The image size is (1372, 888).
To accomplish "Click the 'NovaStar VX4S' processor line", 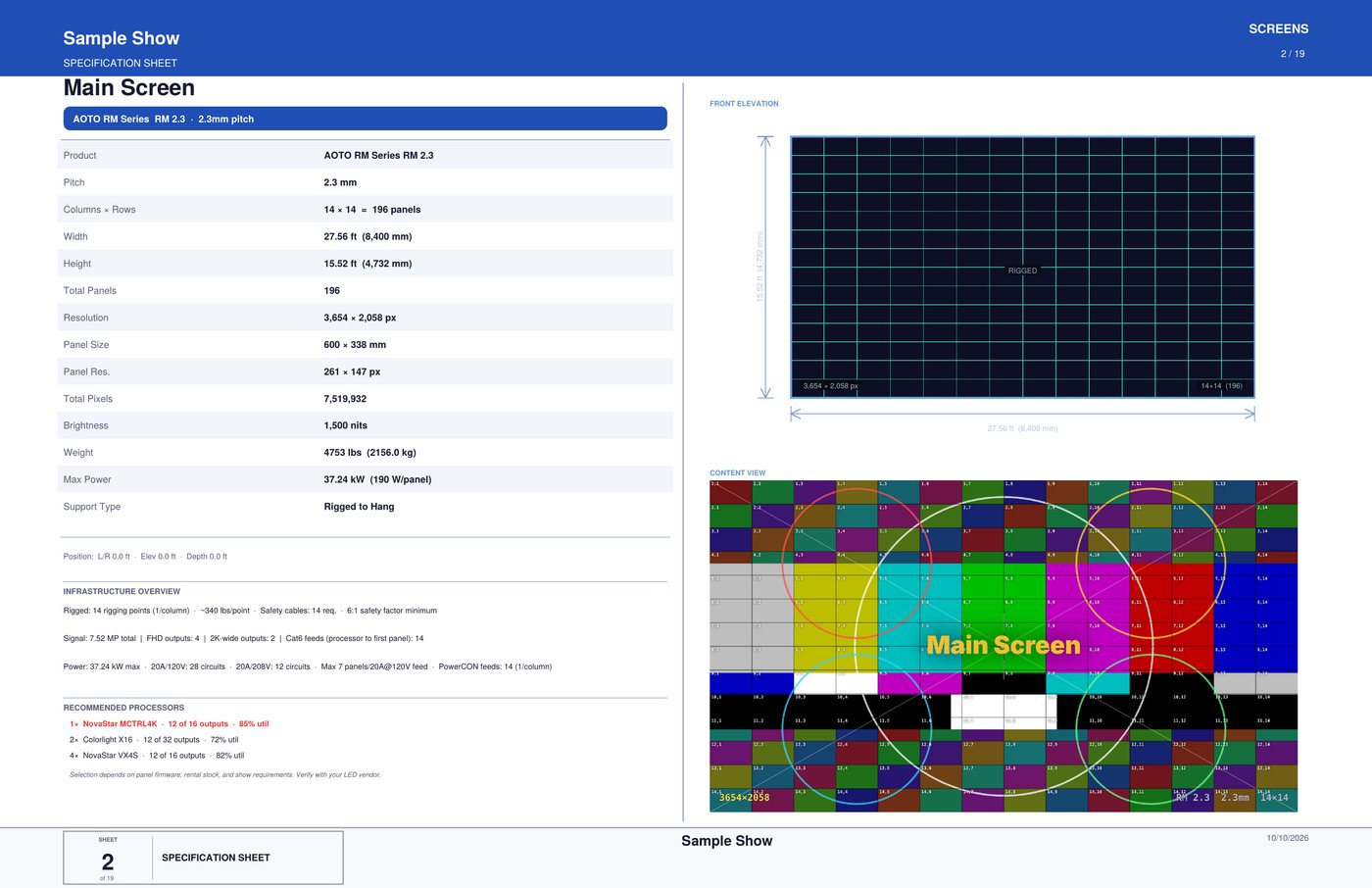I will click(157, 756).
